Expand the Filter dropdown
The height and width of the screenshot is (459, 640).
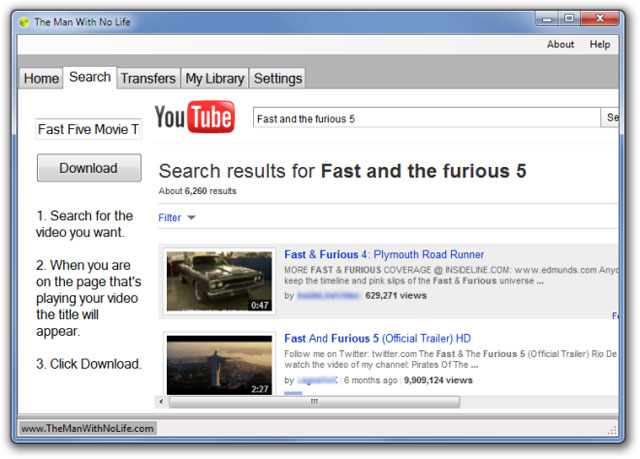177,217
